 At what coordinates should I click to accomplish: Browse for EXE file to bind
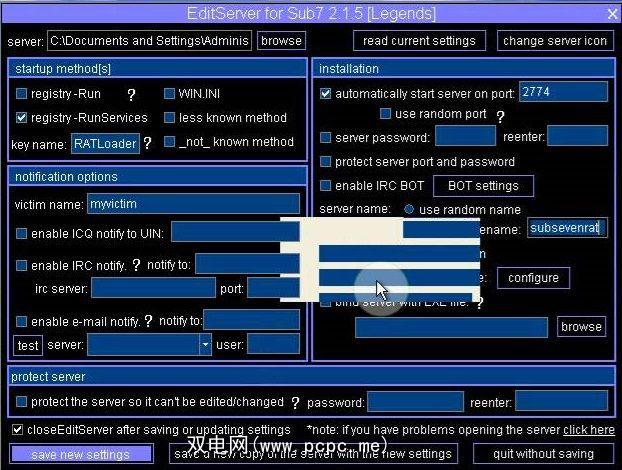[x=581, y=327]
